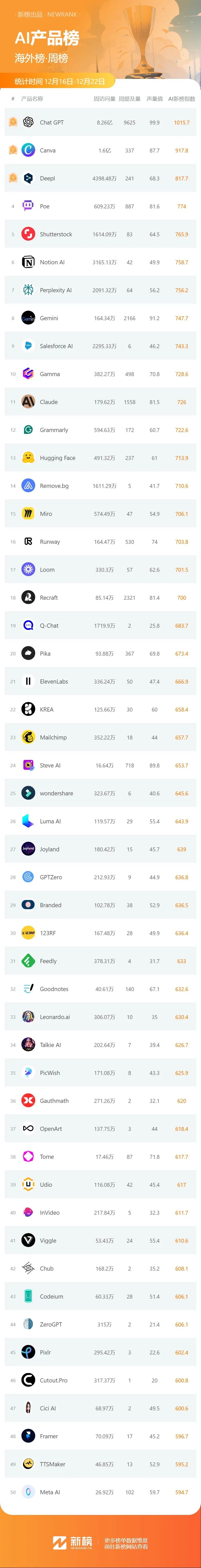The image size is (201, 1568).
Task: Click Deepl index value 817.7
Action: pos(182,178)
